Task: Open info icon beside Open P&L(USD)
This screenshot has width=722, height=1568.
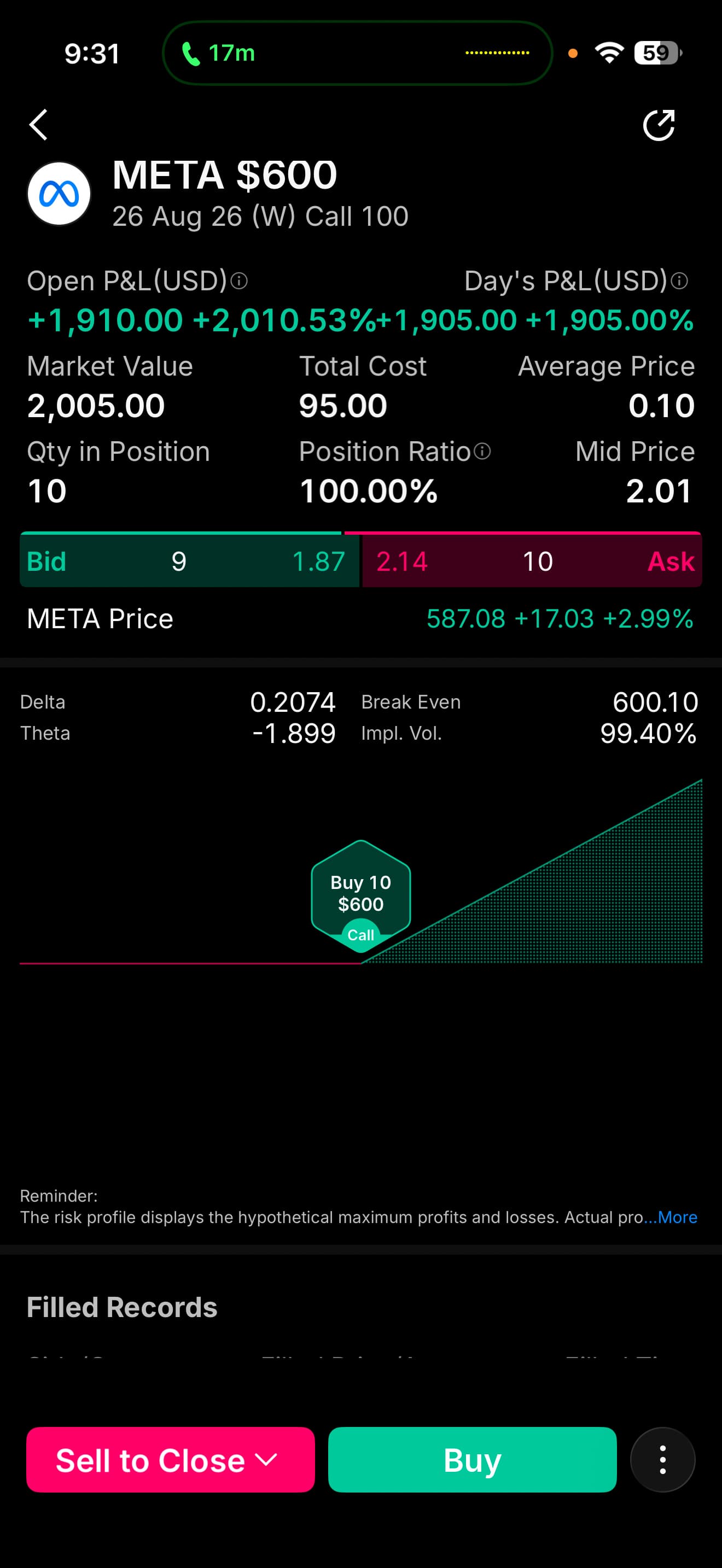Action: tap(239, 281)
